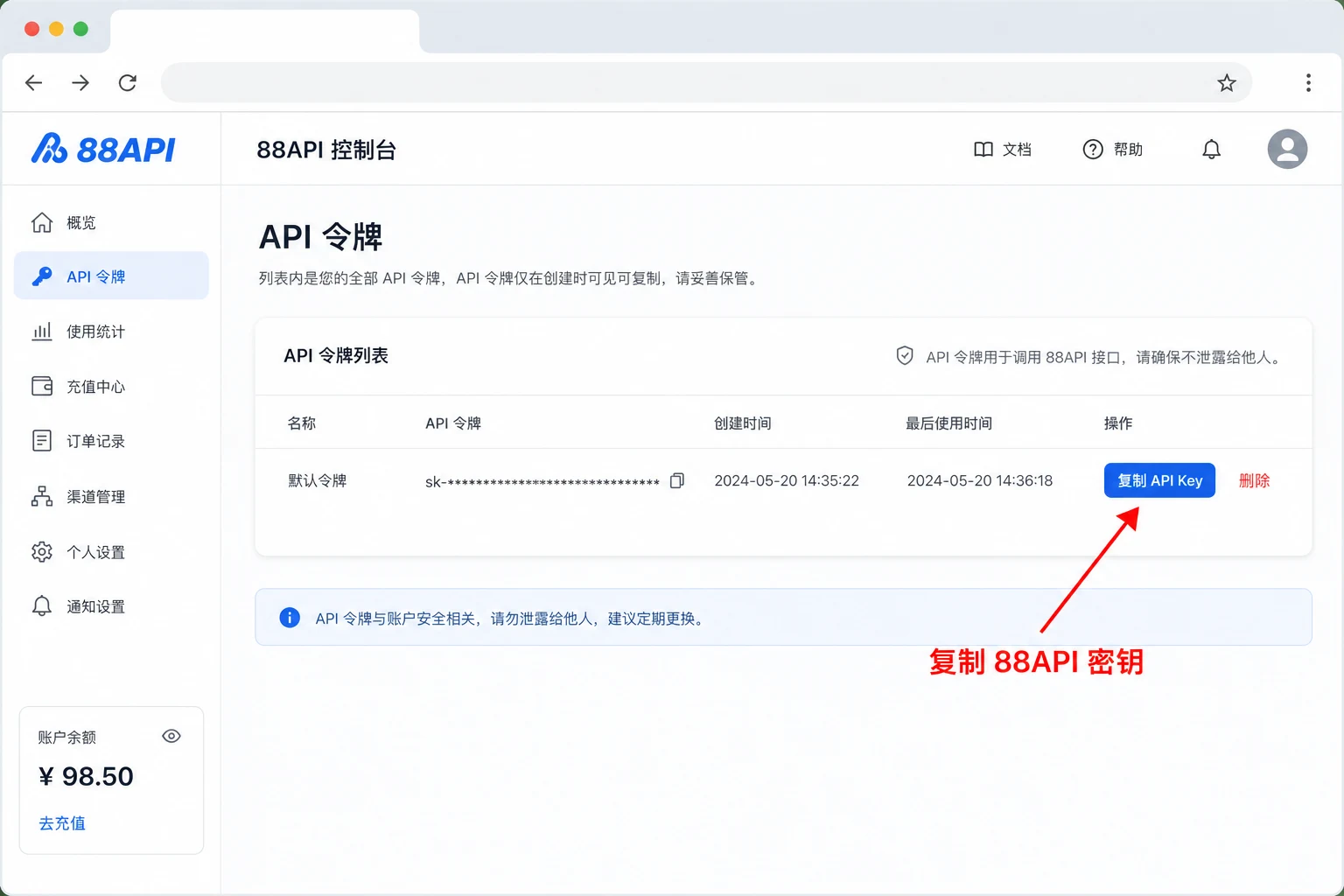Select API 令牌 in the sidebar
The image size is (1344, 896).
(x=111, y=276)
